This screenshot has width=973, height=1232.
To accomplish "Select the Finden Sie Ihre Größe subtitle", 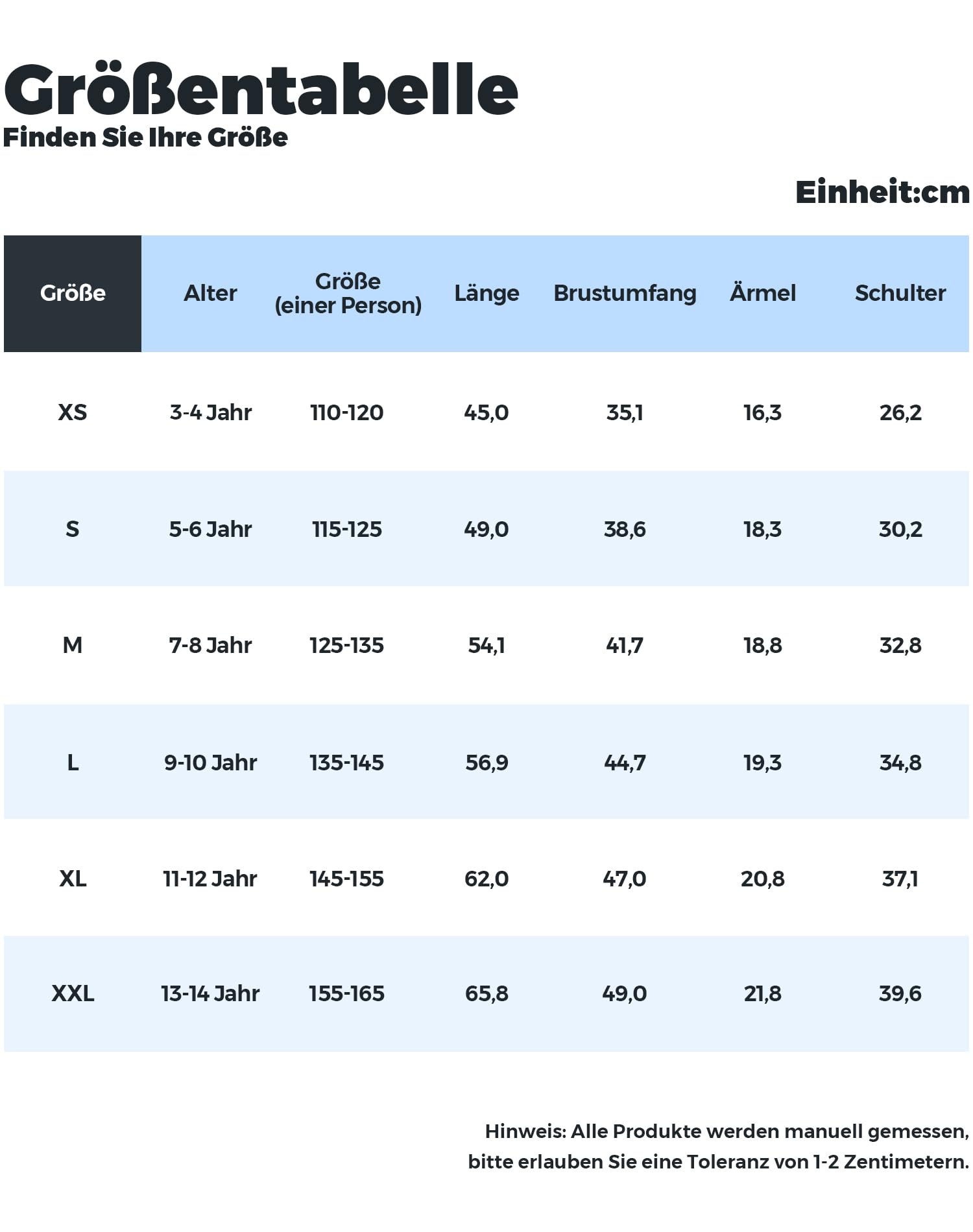I will (x=145, y=137).
